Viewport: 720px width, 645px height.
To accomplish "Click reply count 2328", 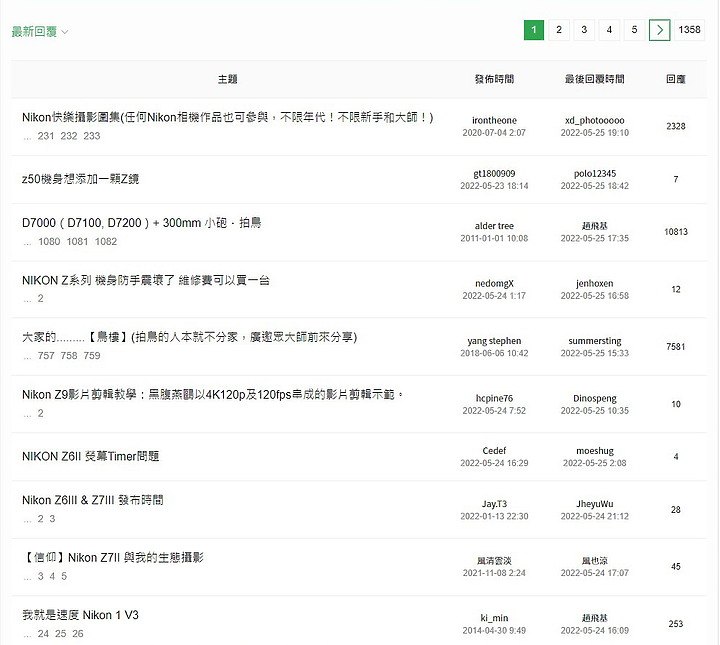I will [x=675, y=126].
